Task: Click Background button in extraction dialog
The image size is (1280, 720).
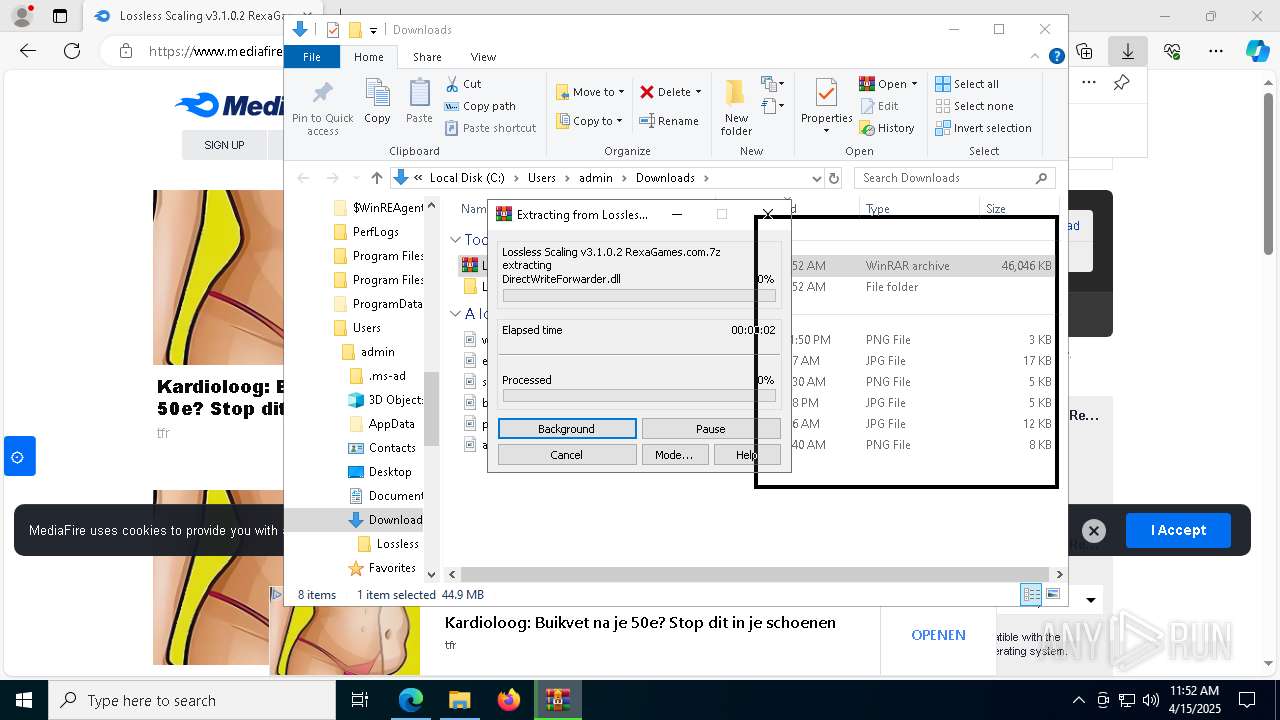Action: coord(566,429)
